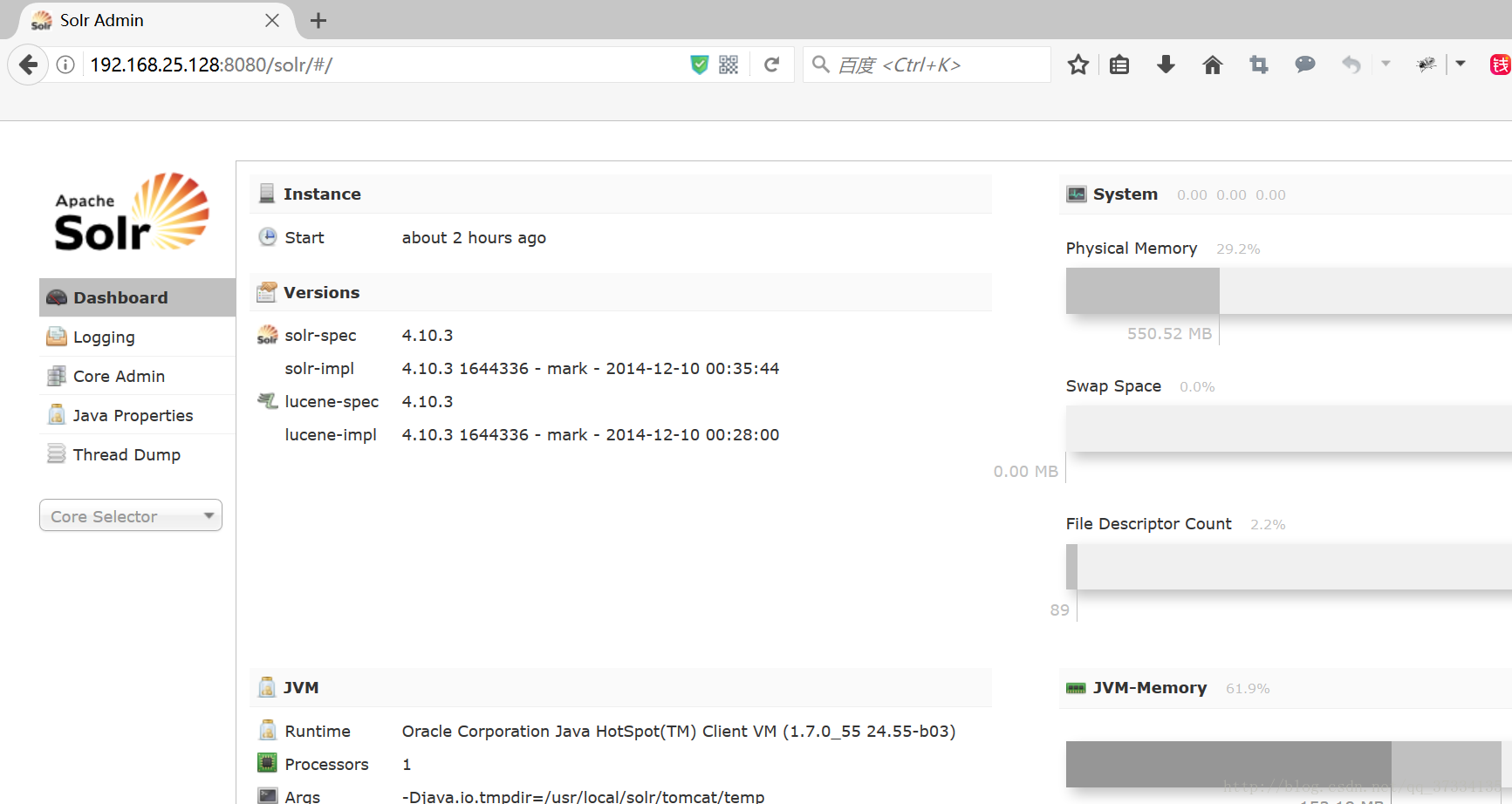Image resolution: width=1512 pixels, height=804 pixels.
Task: Close the Solr Admin tab
Action: [272, 20]
